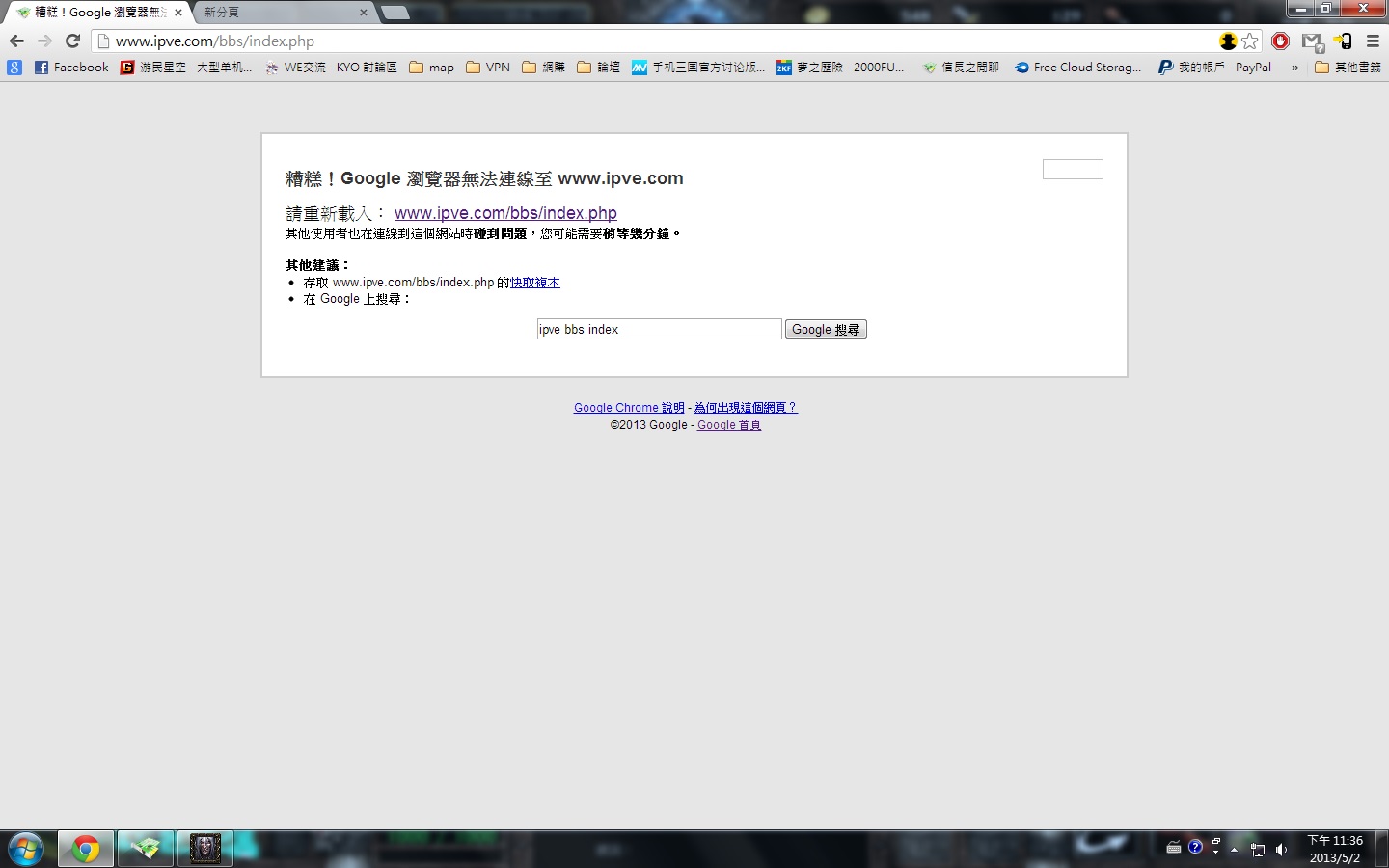Open a new tab with the new-tab button

(x=395, y=13)
